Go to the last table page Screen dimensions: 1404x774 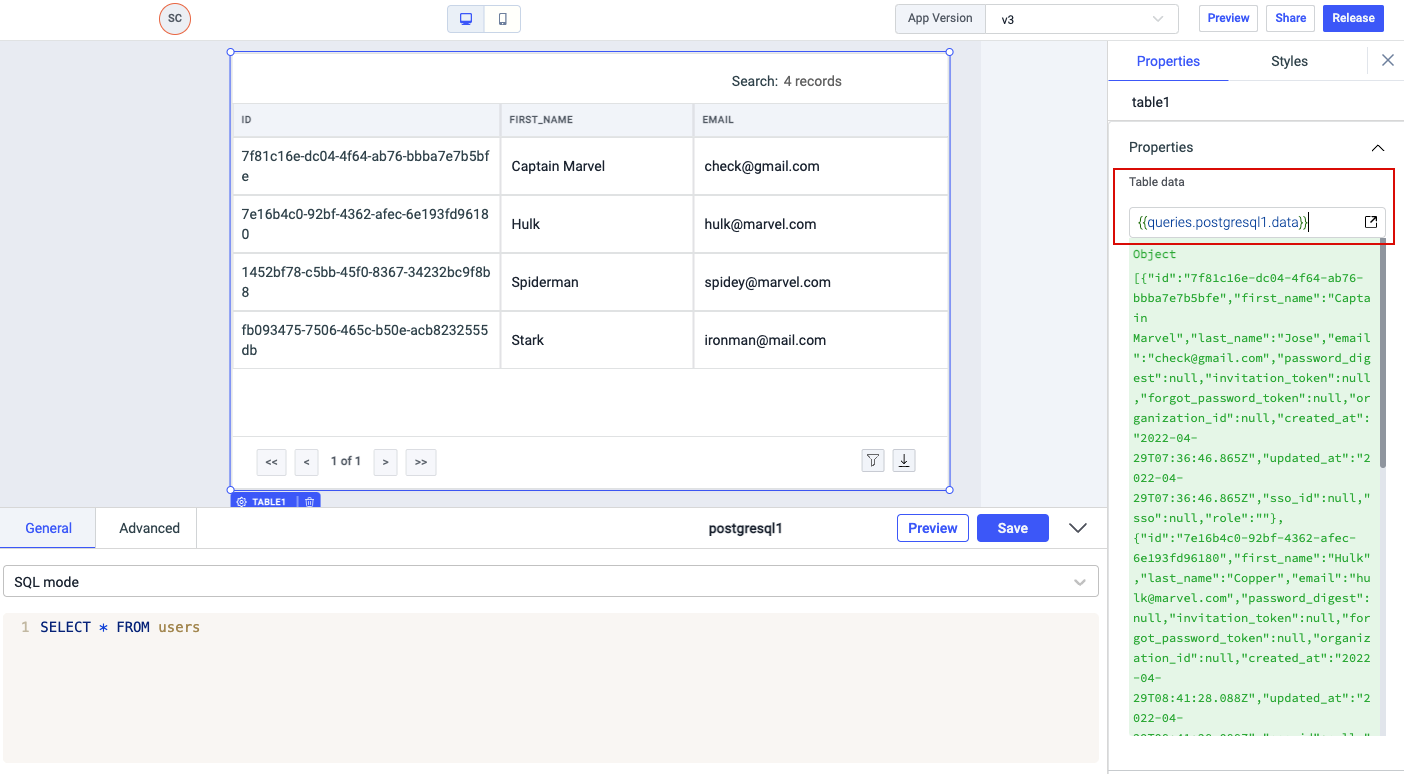[x=421, y=462]
